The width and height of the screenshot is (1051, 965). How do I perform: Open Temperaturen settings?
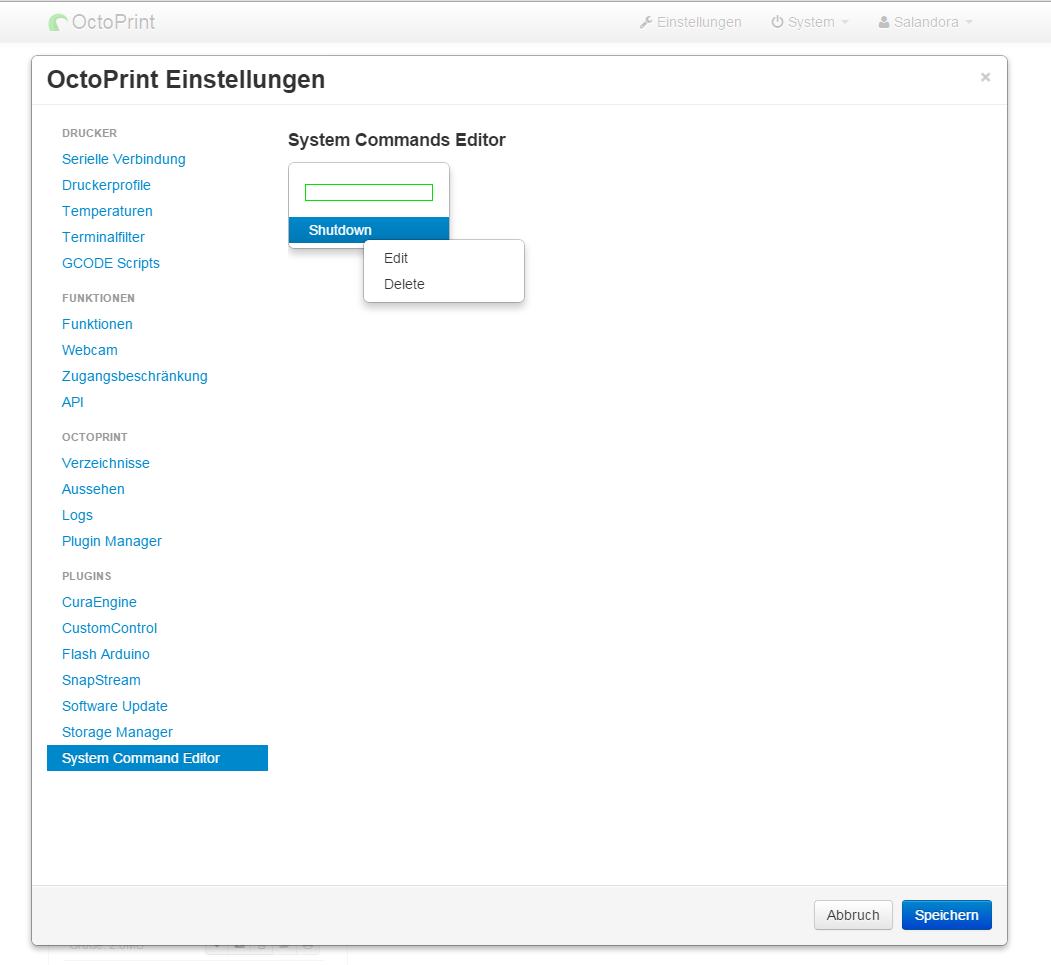107,211
